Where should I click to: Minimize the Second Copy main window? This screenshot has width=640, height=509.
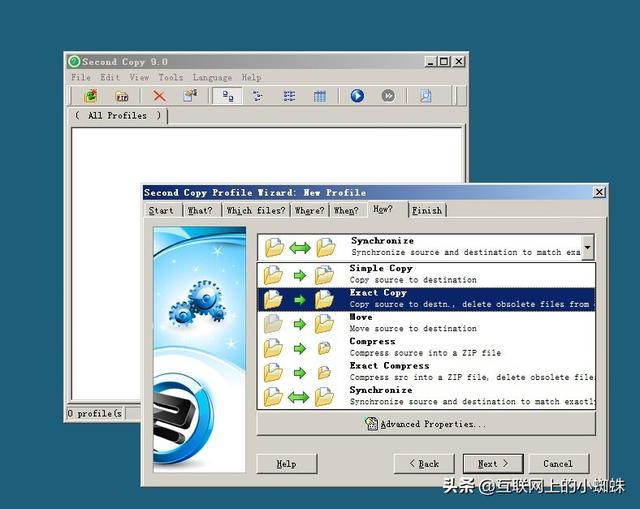tap(431, 62)
